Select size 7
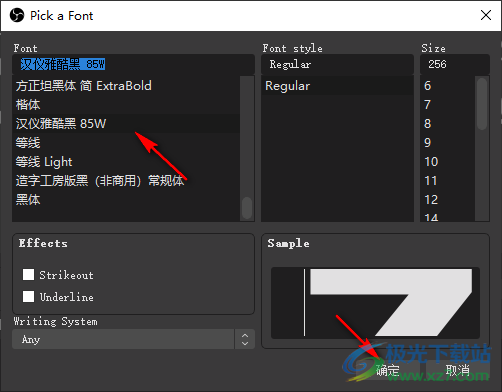Image resolution: width=502 pixels, height=392 pixels. [x=447, y=105]
